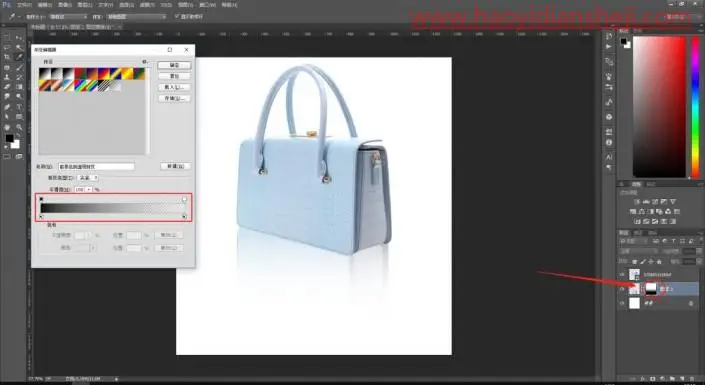Switch to the 通道 (Channels) tab
This screenshot has height=385, width=705.
[x=638, y=233]
